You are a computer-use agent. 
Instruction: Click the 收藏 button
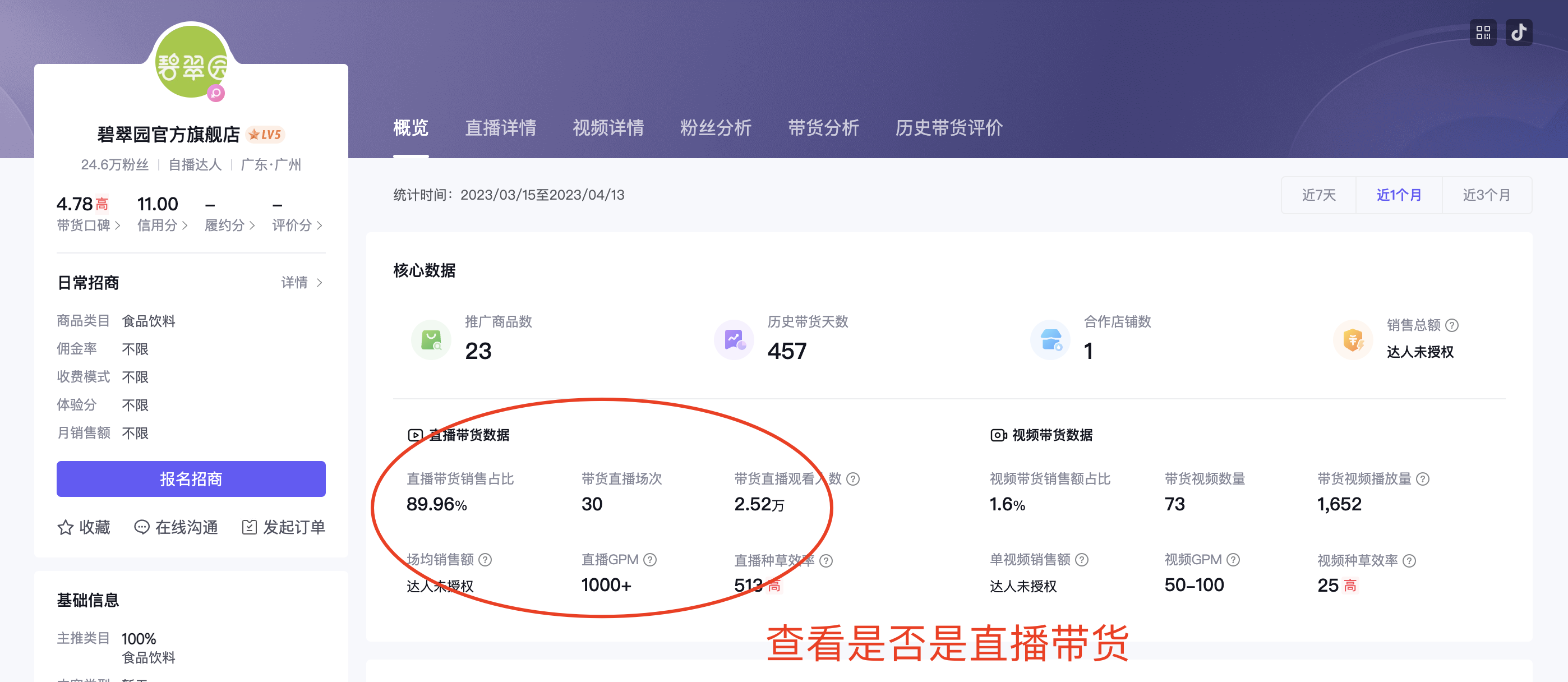[84, 527]
